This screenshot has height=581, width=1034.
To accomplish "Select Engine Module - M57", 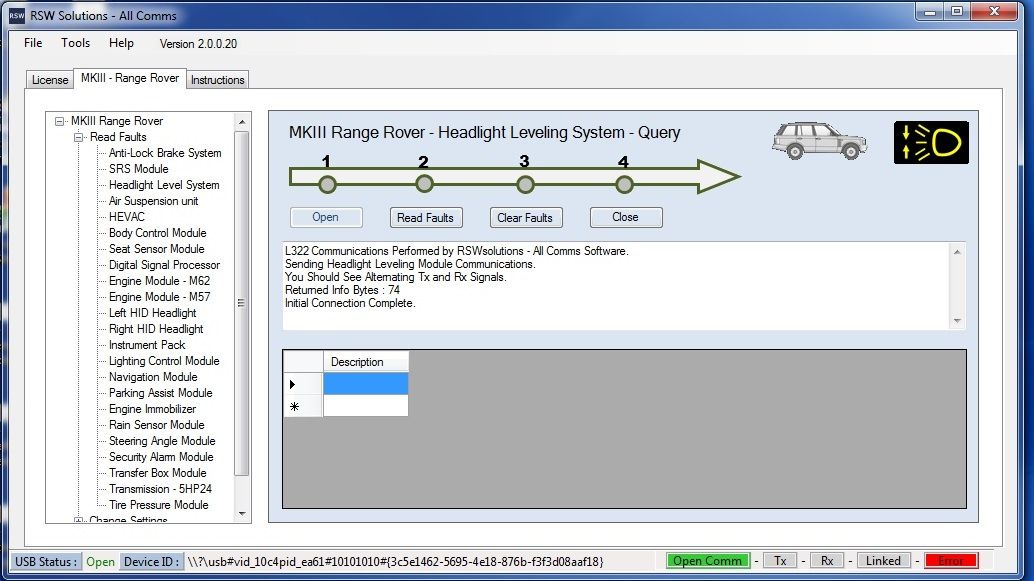I will point(160,297).
